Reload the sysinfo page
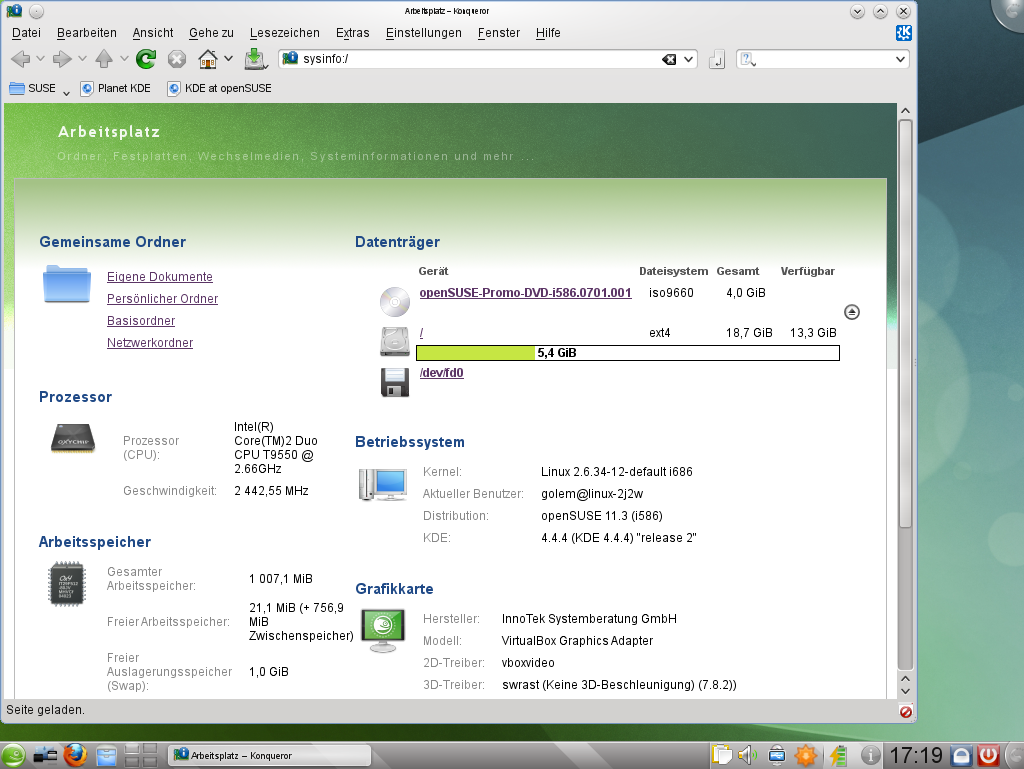This screenshot has width=1024, height=769. 145,58
